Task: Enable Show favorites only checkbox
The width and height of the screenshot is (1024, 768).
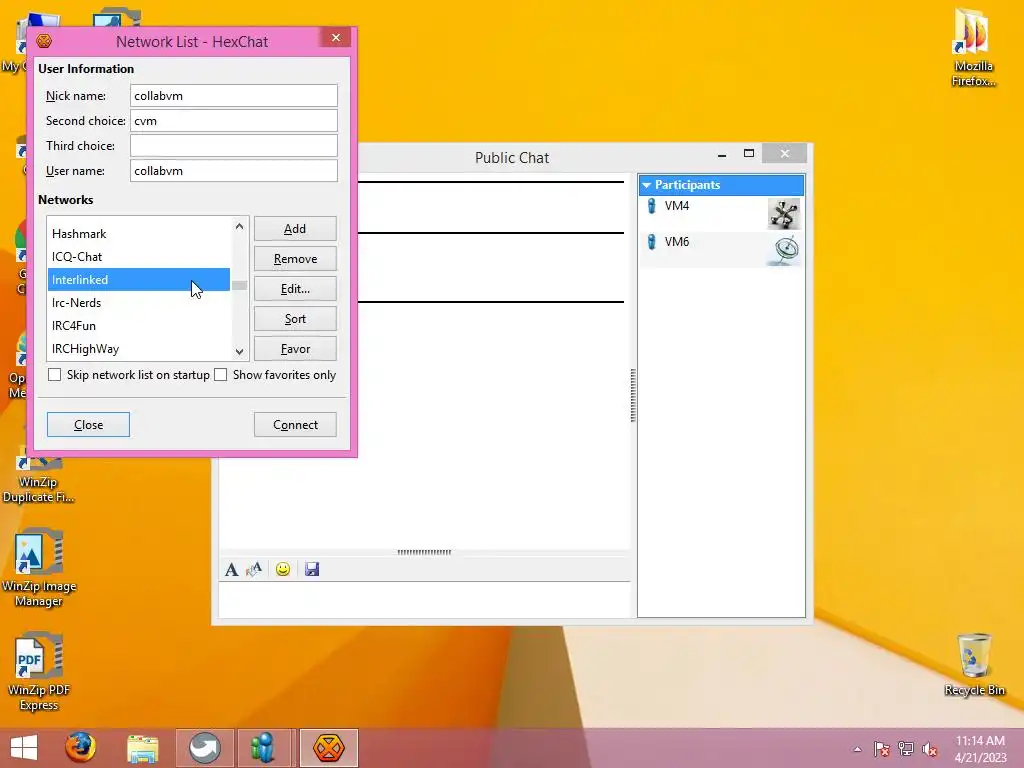Action: [221, 375]
